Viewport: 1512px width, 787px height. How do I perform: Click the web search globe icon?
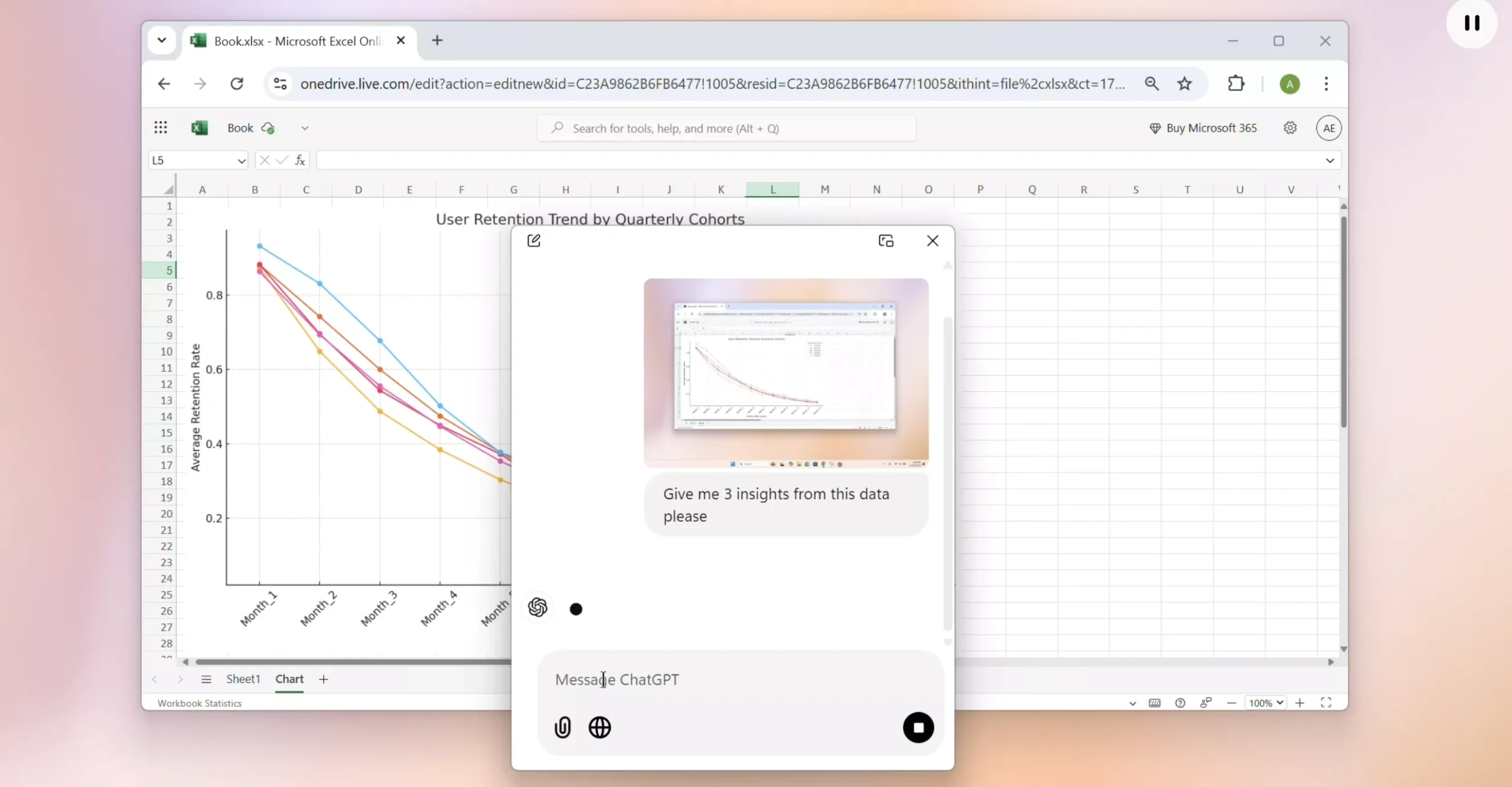pyautogui.click(x=599, y=727)
